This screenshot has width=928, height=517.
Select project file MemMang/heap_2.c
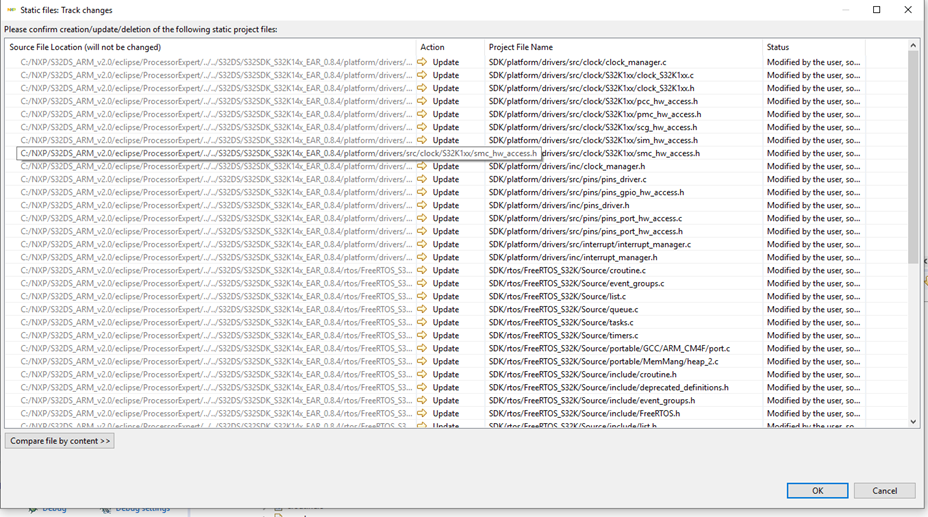604,361
